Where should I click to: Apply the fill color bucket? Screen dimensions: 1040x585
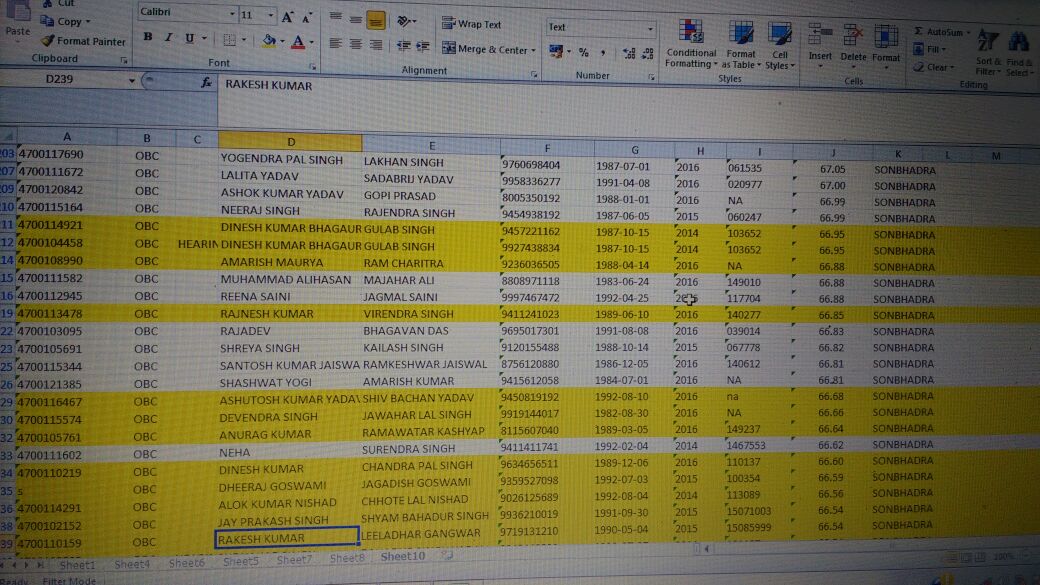point(269,41)
